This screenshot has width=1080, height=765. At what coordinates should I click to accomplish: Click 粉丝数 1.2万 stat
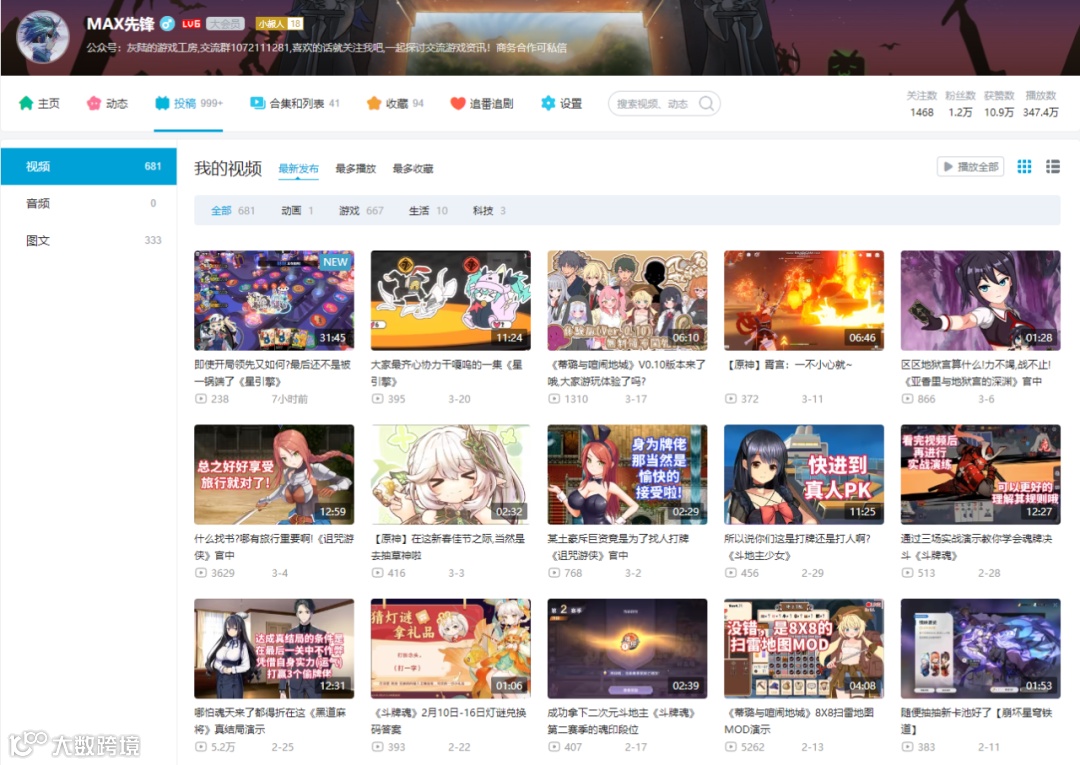tap(960, 104)
